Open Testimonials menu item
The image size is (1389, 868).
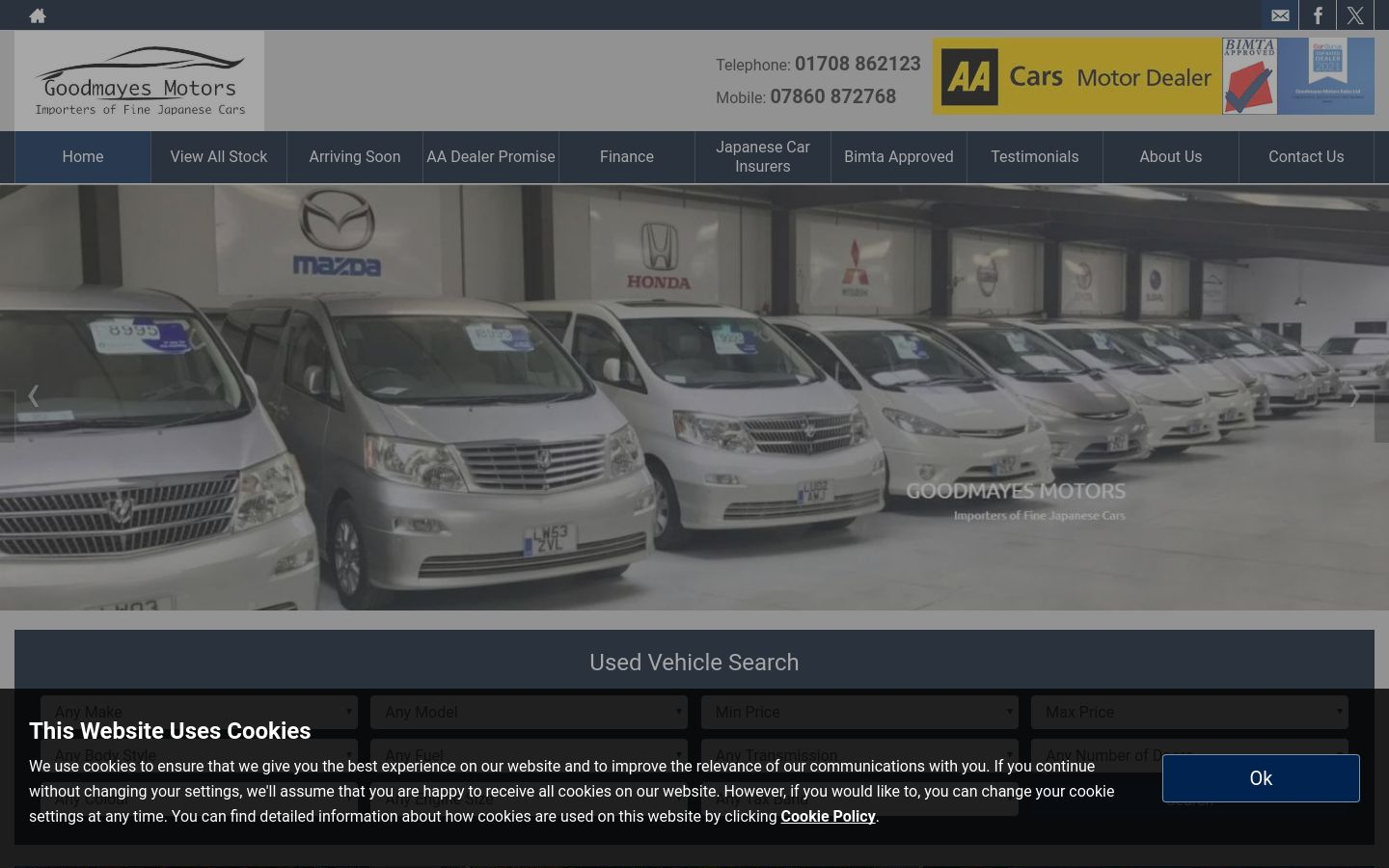click(1035, 157)
